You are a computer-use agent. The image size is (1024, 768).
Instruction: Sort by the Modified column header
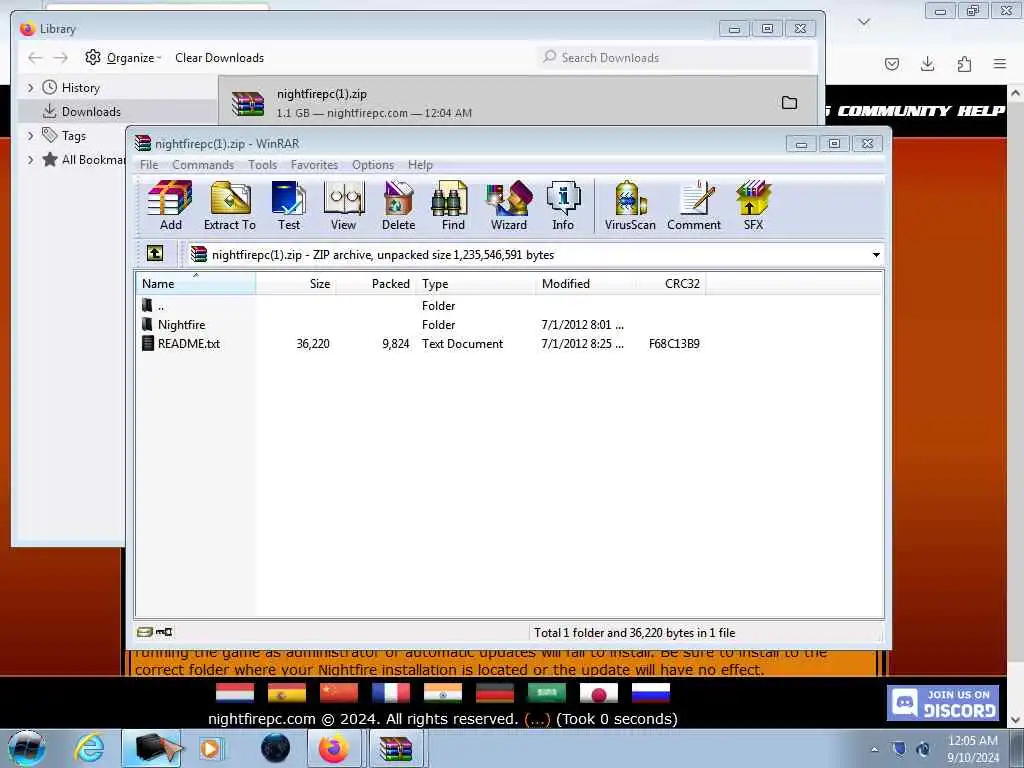586,283
